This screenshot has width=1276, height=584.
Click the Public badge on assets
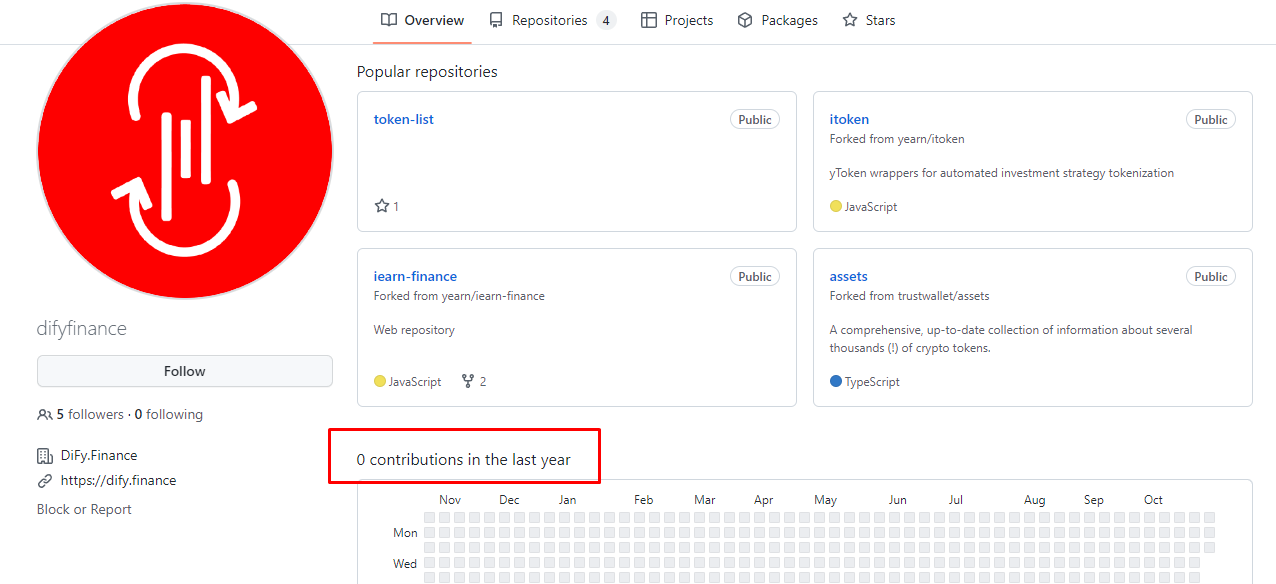click(1211, 276)
